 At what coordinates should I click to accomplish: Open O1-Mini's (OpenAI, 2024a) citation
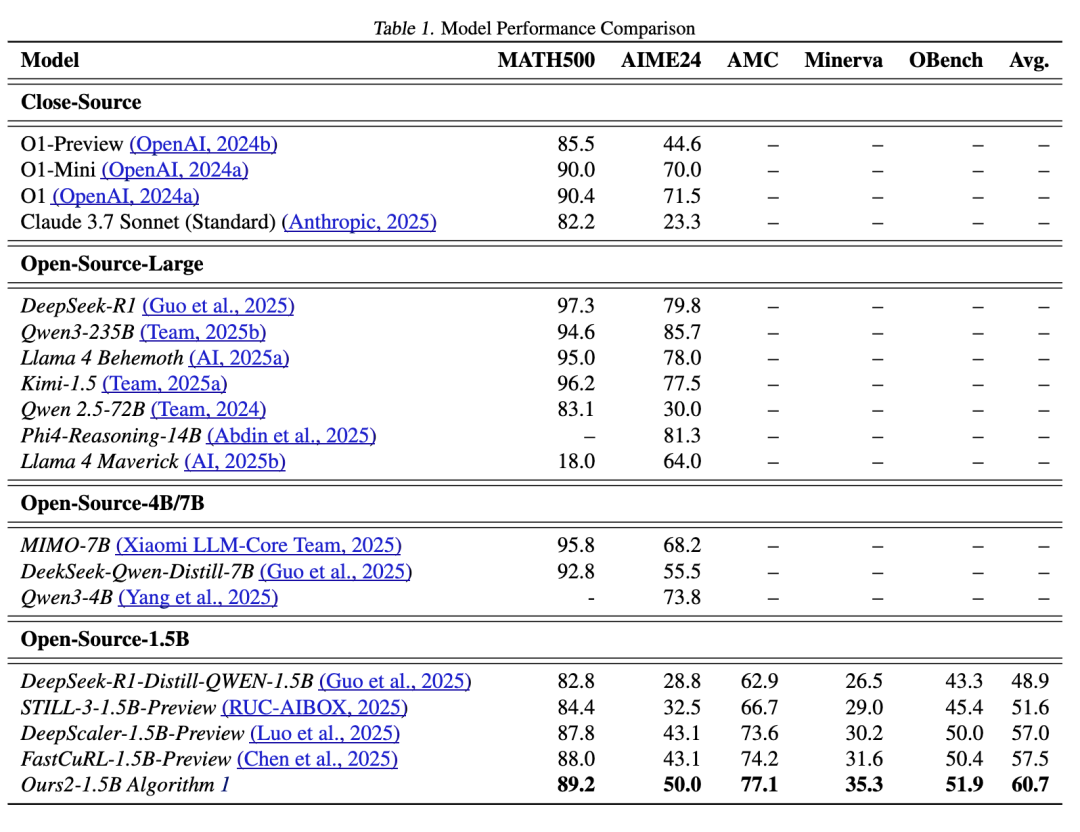click(x=175, y=170)
